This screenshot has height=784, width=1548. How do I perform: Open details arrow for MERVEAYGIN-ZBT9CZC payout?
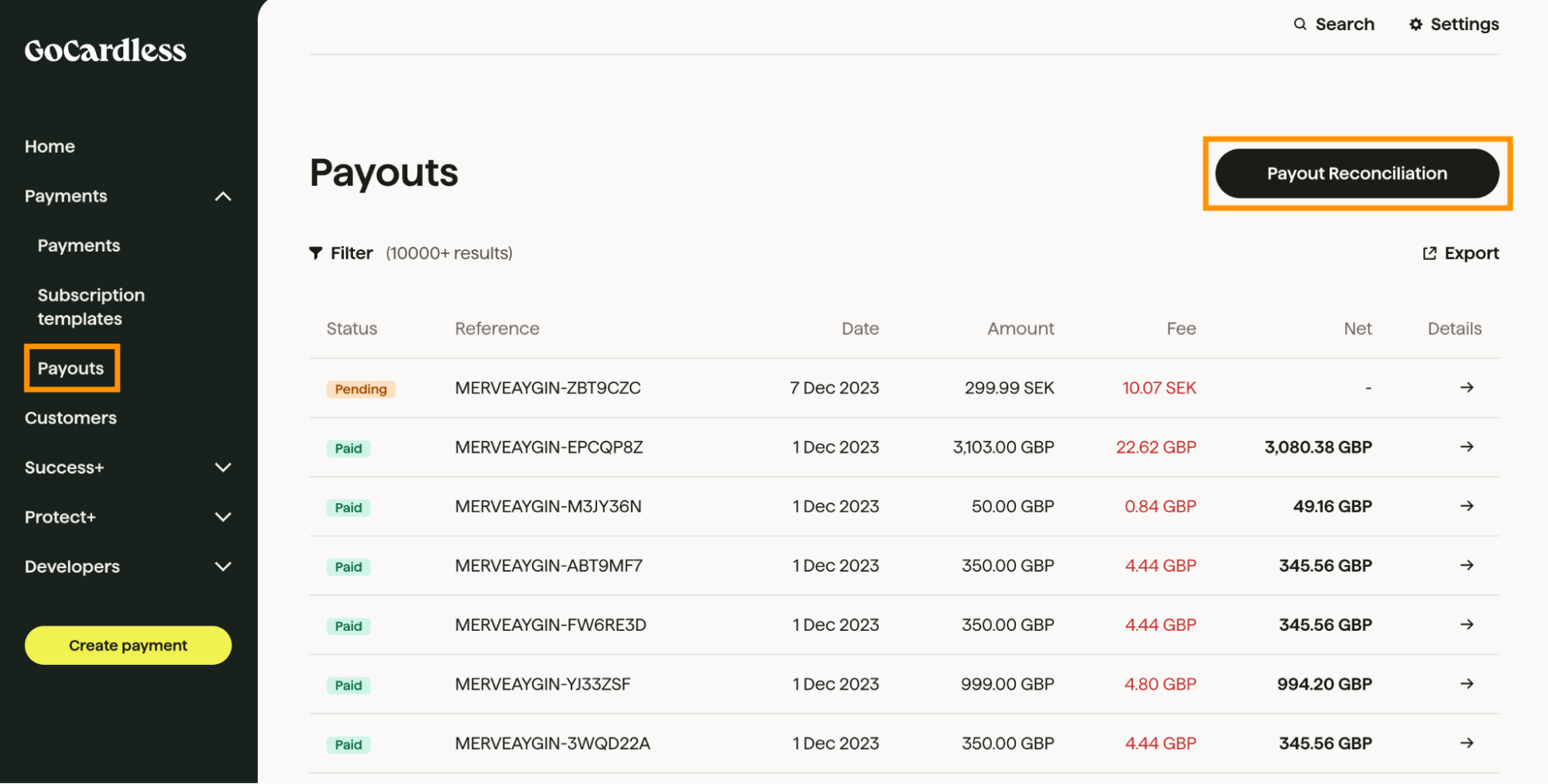pos(1466,388)
